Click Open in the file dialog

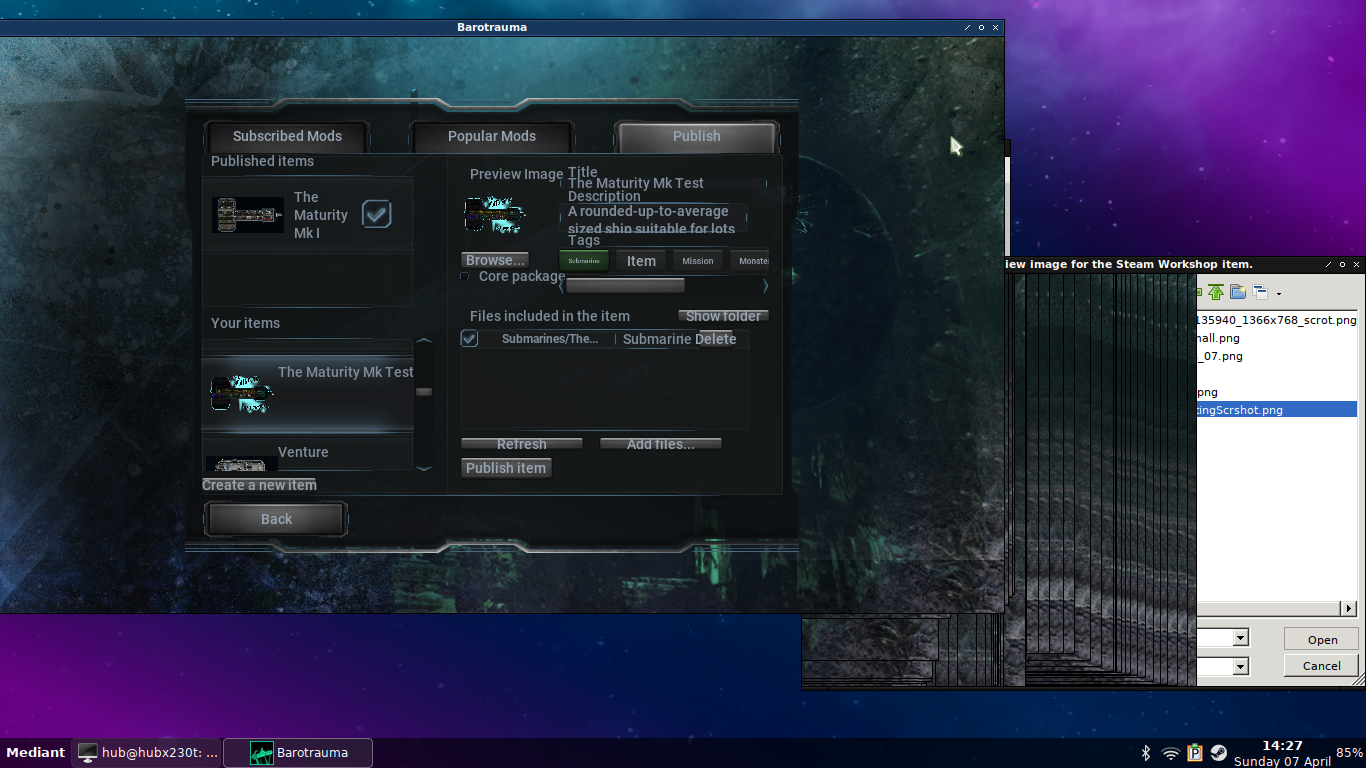(1322, 640)
